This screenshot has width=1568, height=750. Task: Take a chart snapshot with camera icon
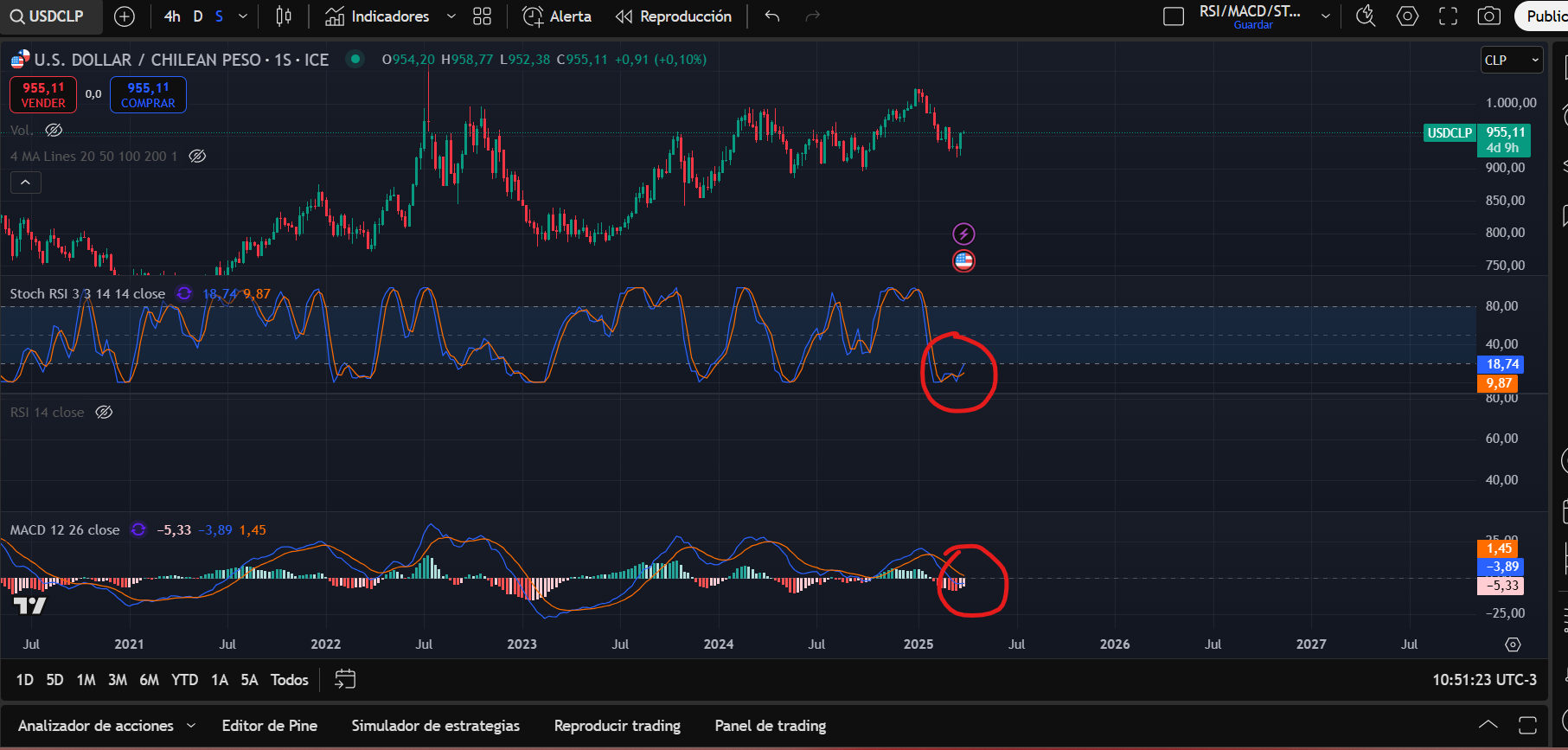tap(1488, 16)
